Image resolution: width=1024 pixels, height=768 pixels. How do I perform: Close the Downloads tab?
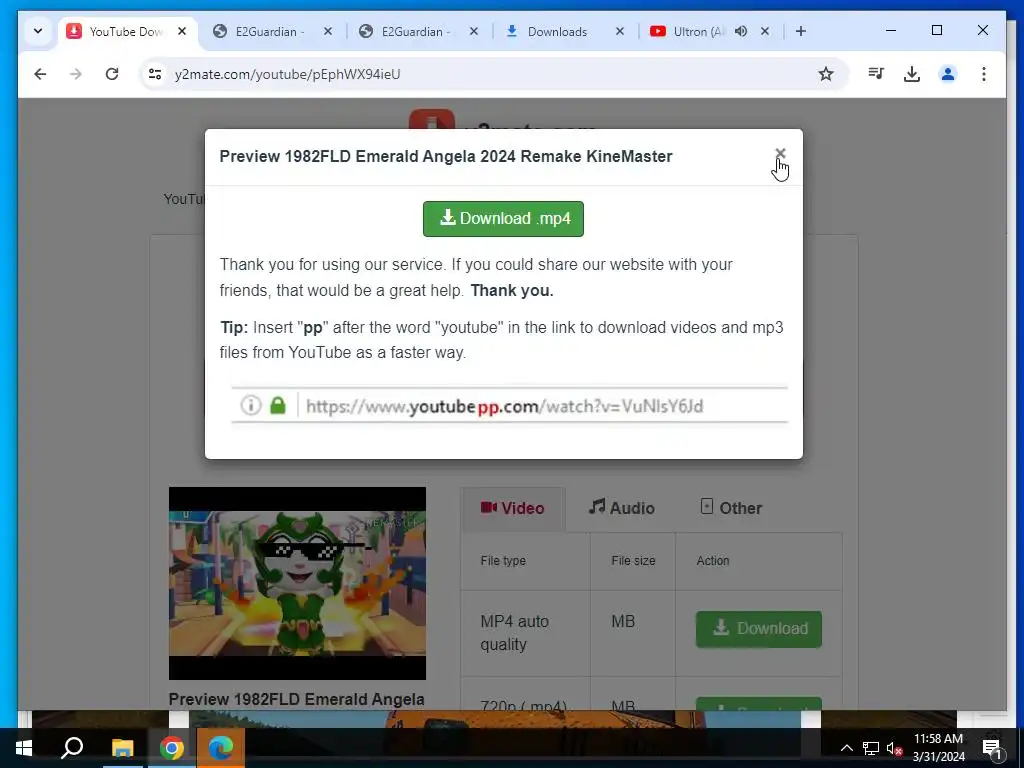click(x=620, y=31)
